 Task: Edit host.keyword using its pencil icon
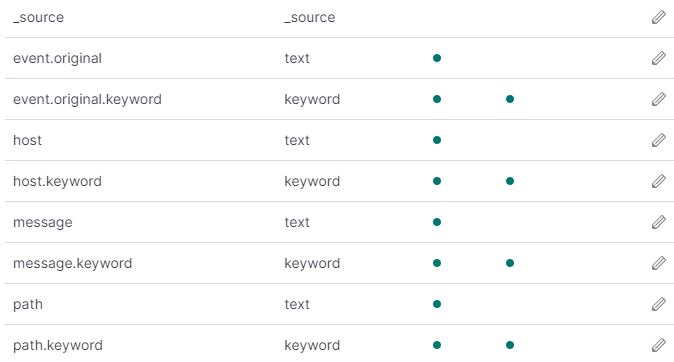(659, 181)
